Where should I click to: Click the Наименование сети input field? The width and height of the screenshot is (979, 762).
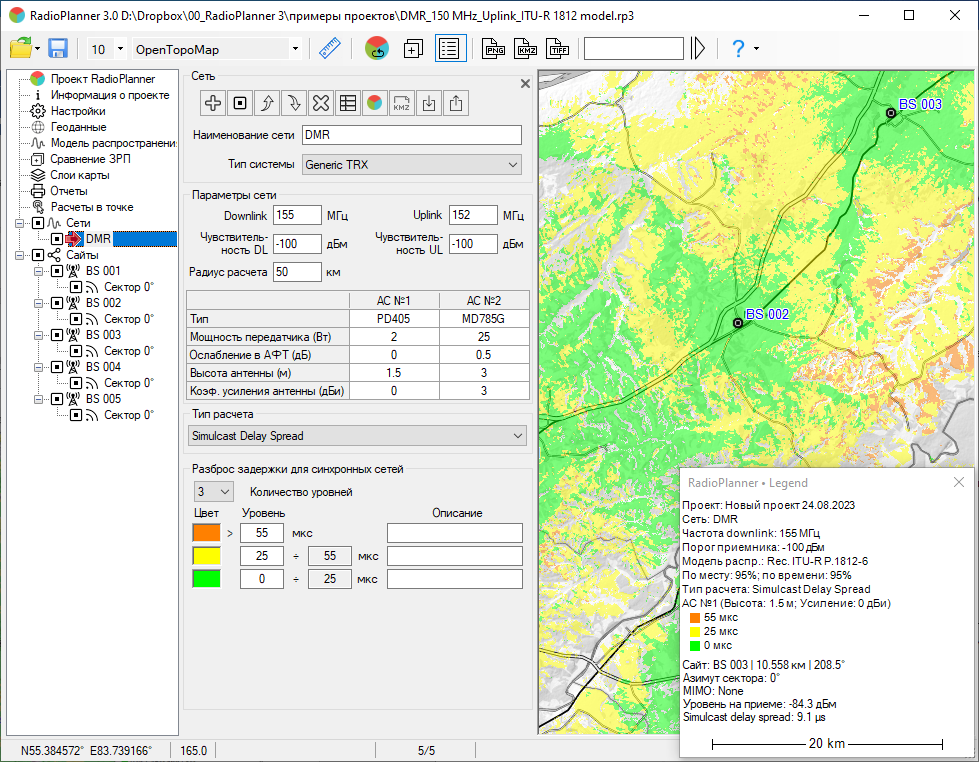click(411, 135)
